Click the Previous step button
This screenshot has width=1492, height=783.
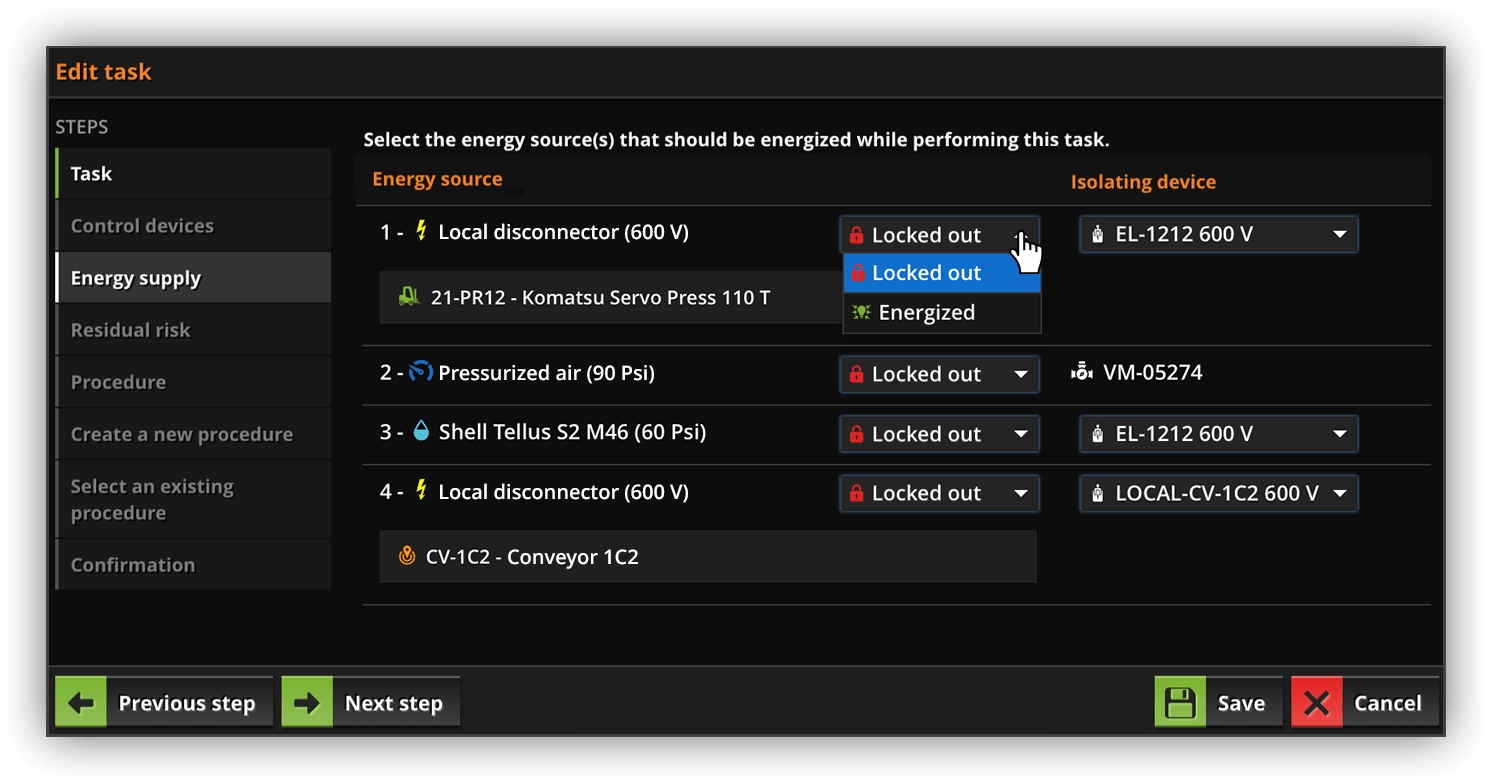click(164, 703)
